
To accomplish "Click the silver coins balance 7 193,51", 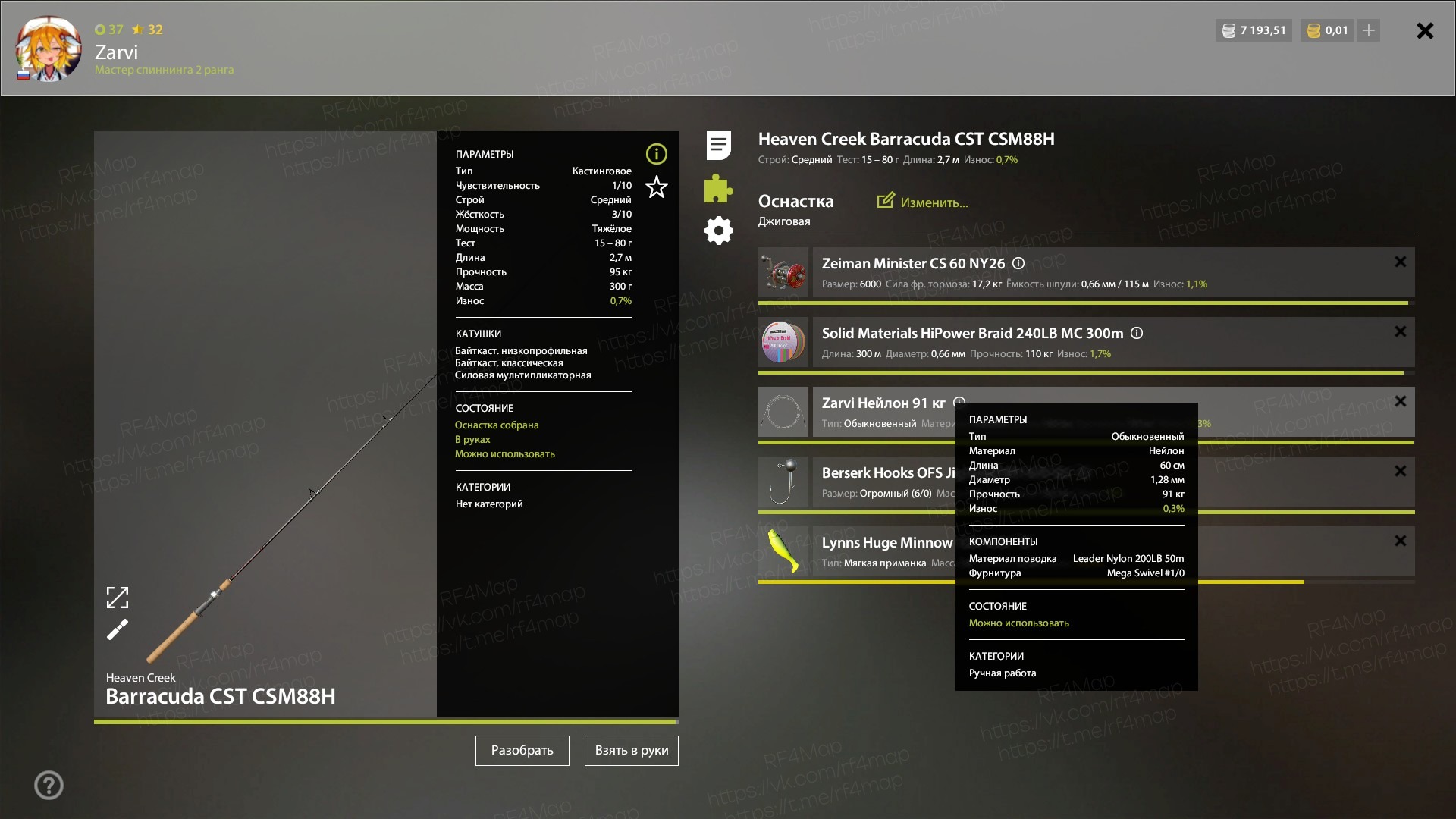I will 1254,30.
